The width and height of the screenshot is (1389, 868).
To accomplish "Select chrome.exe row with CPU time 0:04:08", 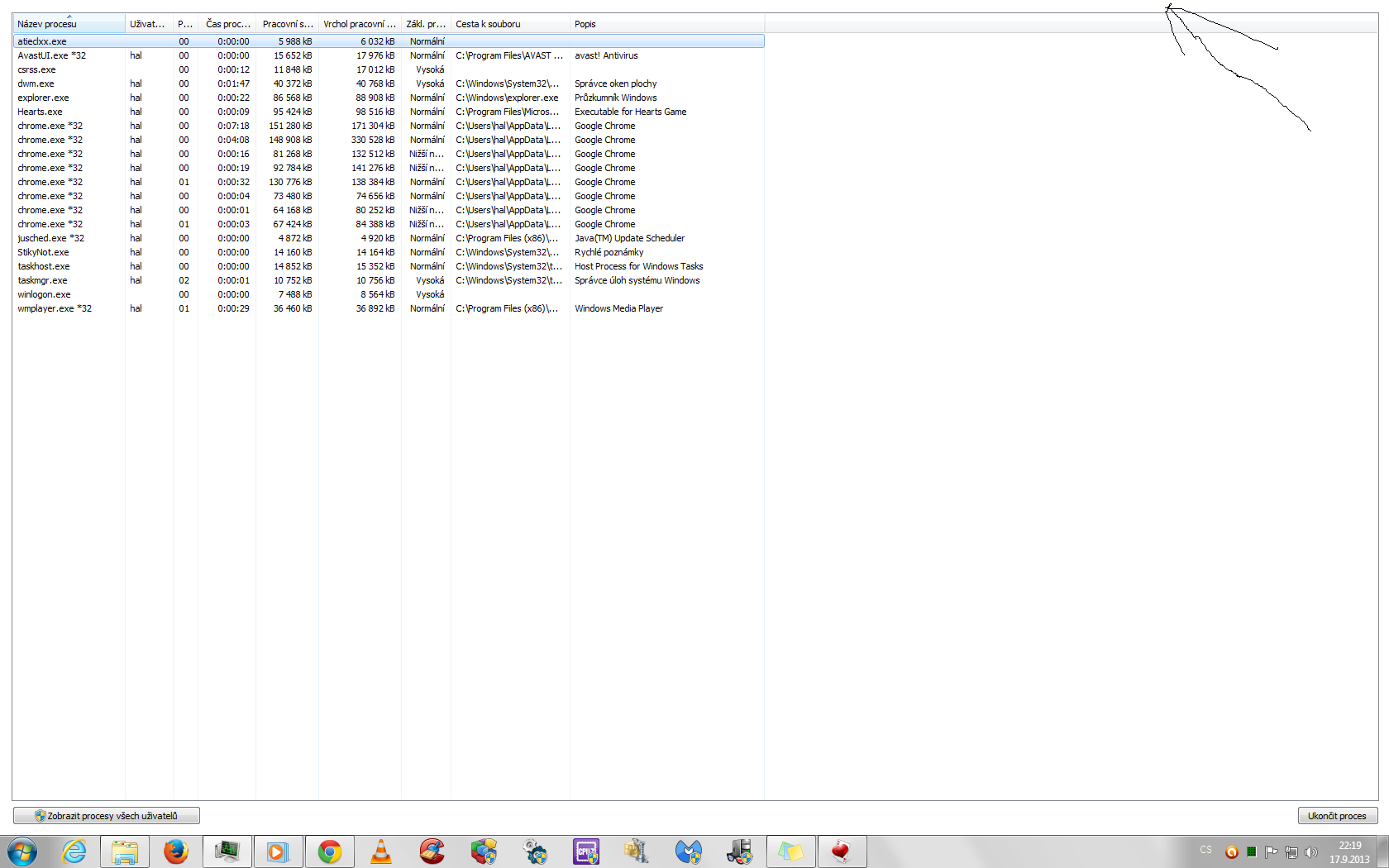I will (x=388, y=140).
